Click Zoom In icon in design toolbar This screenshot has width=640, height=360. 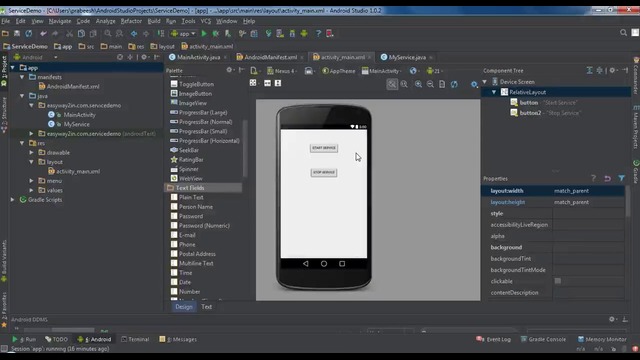tap(418, 84)
